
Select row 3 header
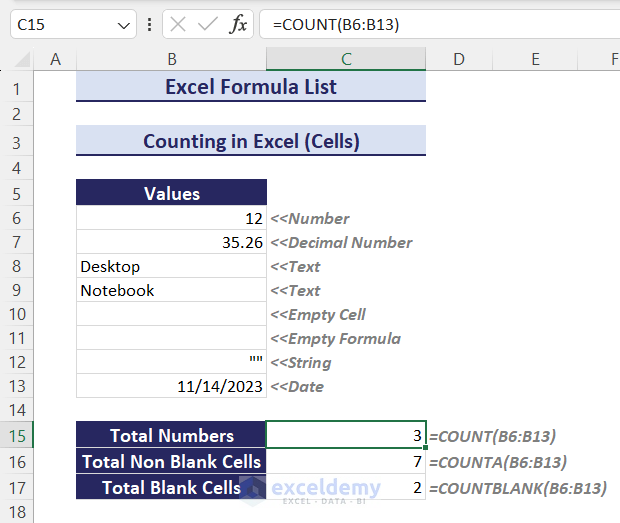(17, 142)
